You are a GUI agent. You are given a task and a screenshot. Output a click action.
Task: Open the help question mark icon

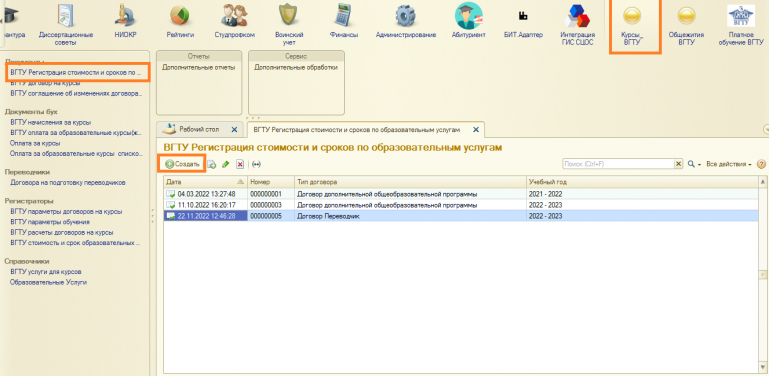coord(761,164)
